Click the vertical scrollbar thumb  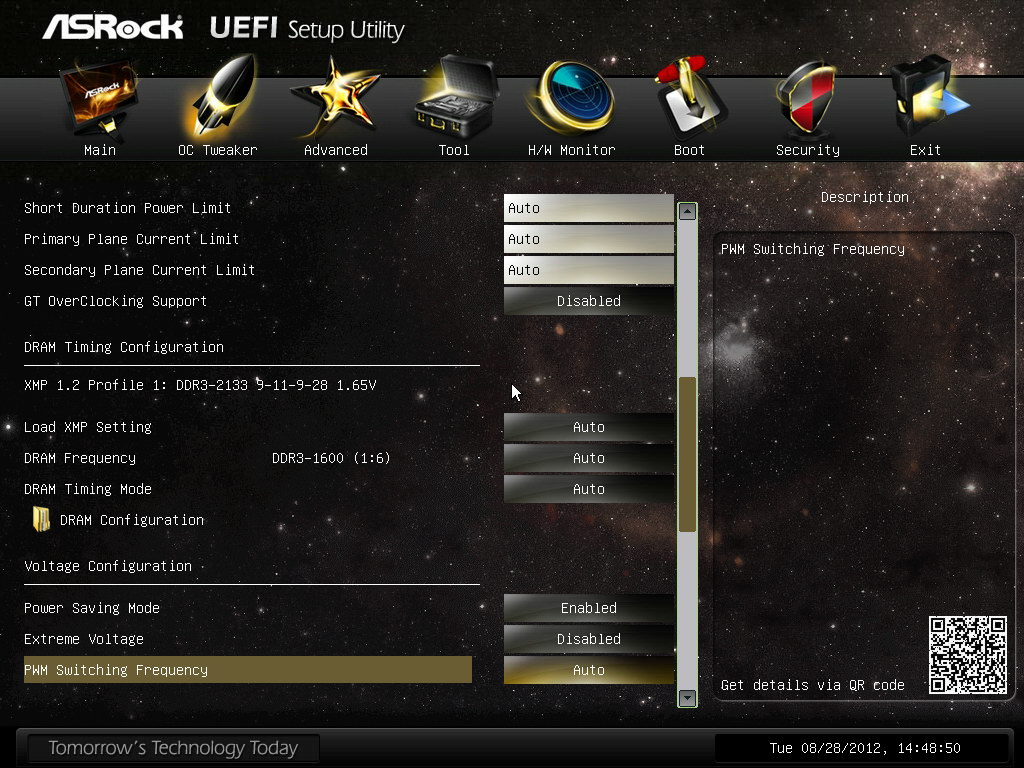687,455
